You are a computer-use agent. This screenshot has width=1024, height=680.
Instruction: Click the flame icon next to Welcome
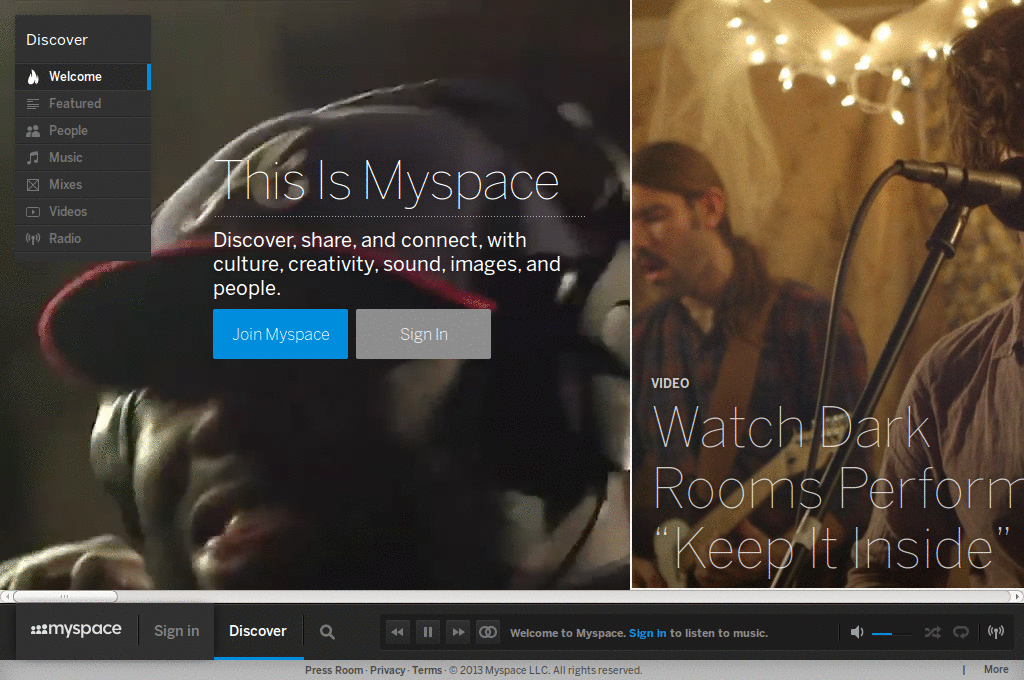click(x=33, y=76)
